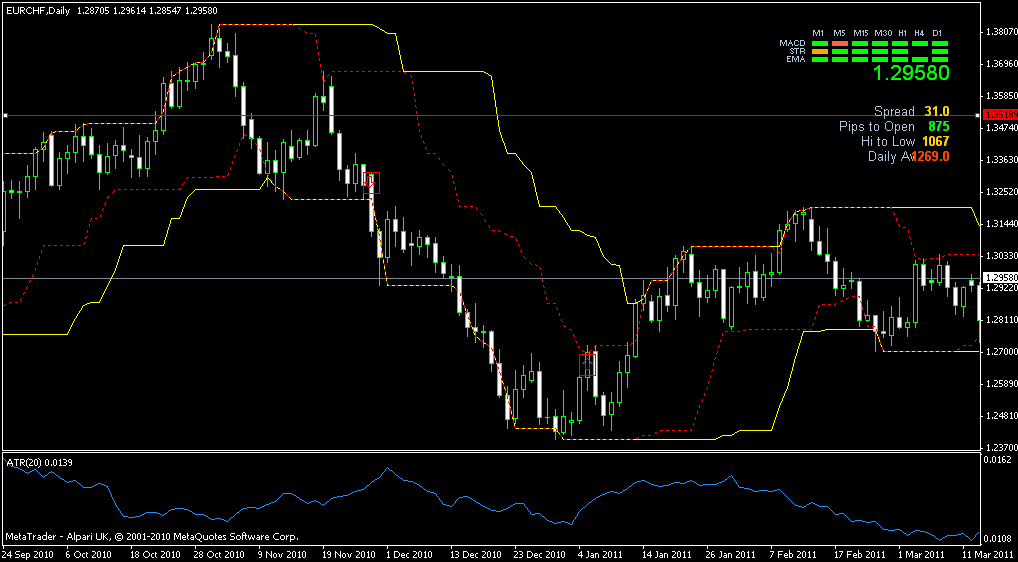Click the H1 timeframe column label
1018x562 pixels.
pyautogui.click(x=902, y=33)
